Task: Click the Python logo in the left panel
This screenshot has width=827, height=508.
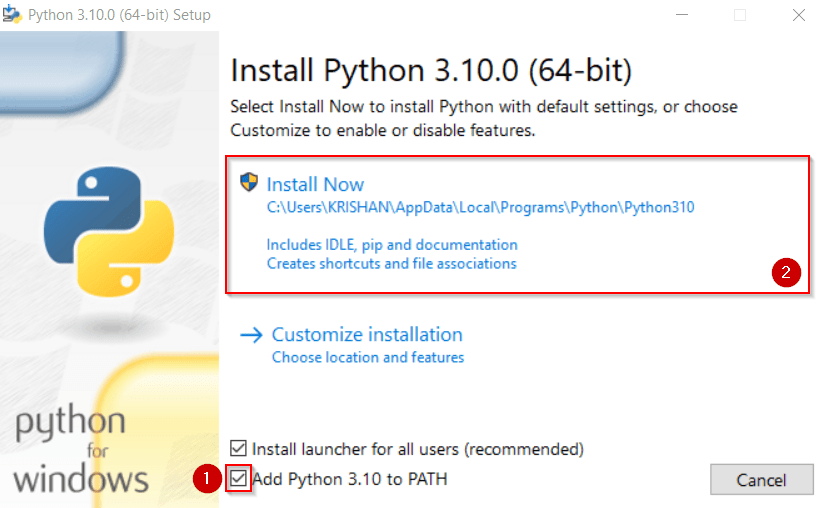Action: 109,231
